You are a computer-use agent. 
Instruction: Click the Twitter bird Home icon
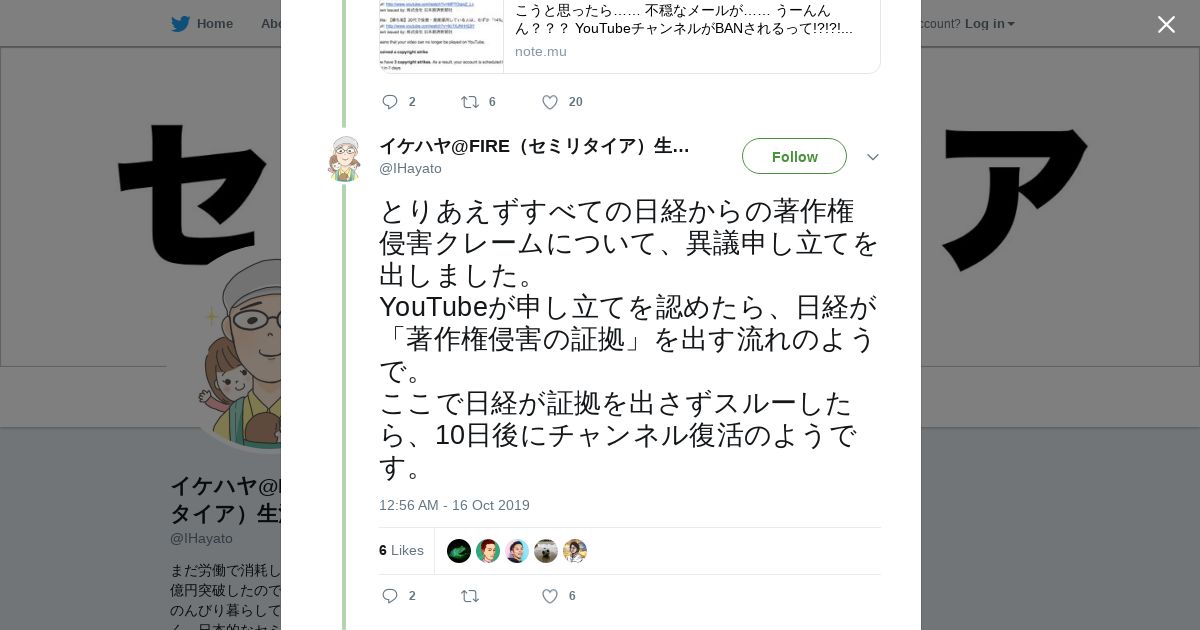coord(180,24)
